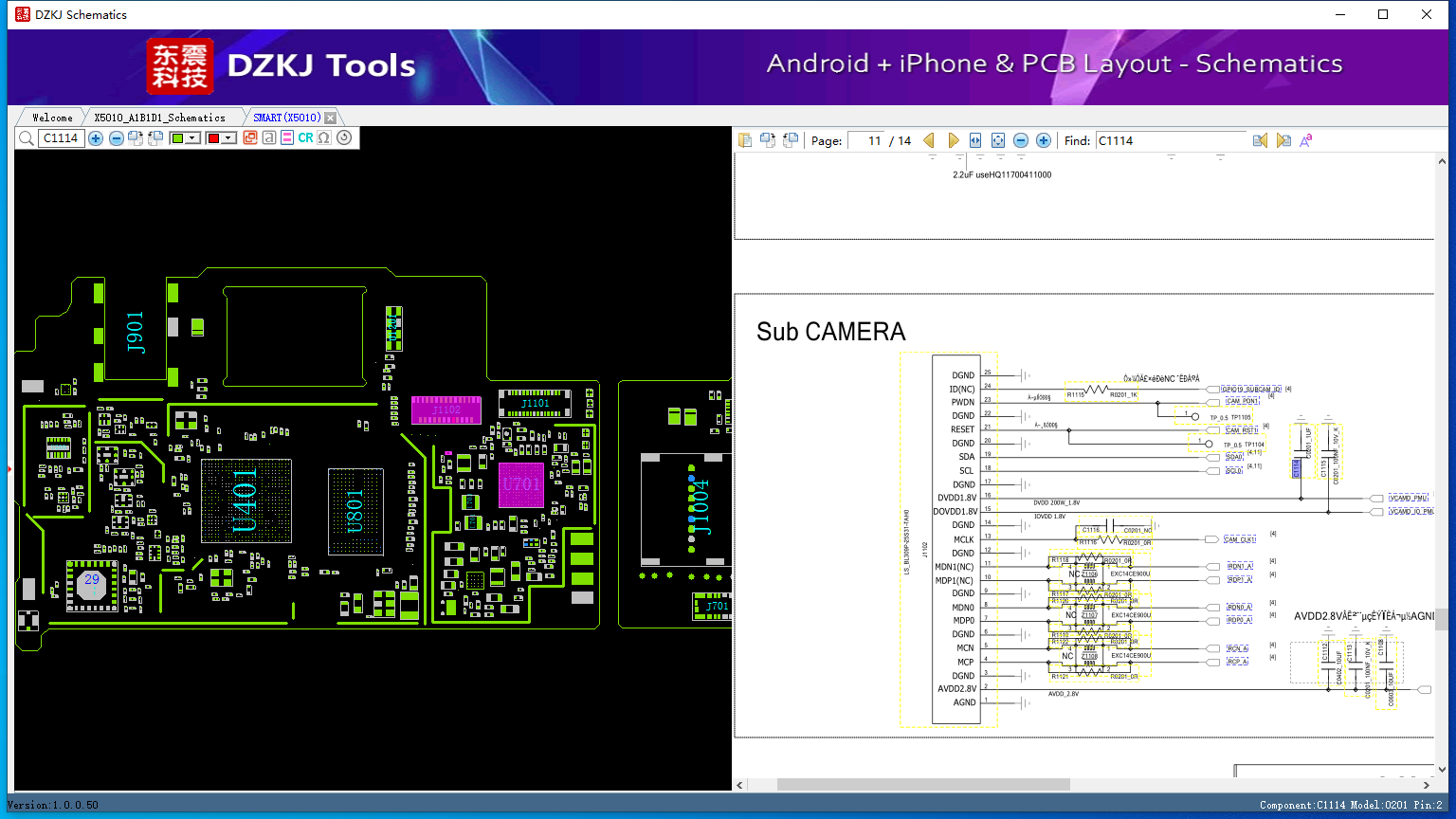
Task: Click the circular reset arrow icon in PCB toolbar
Action: pos(344,138)
